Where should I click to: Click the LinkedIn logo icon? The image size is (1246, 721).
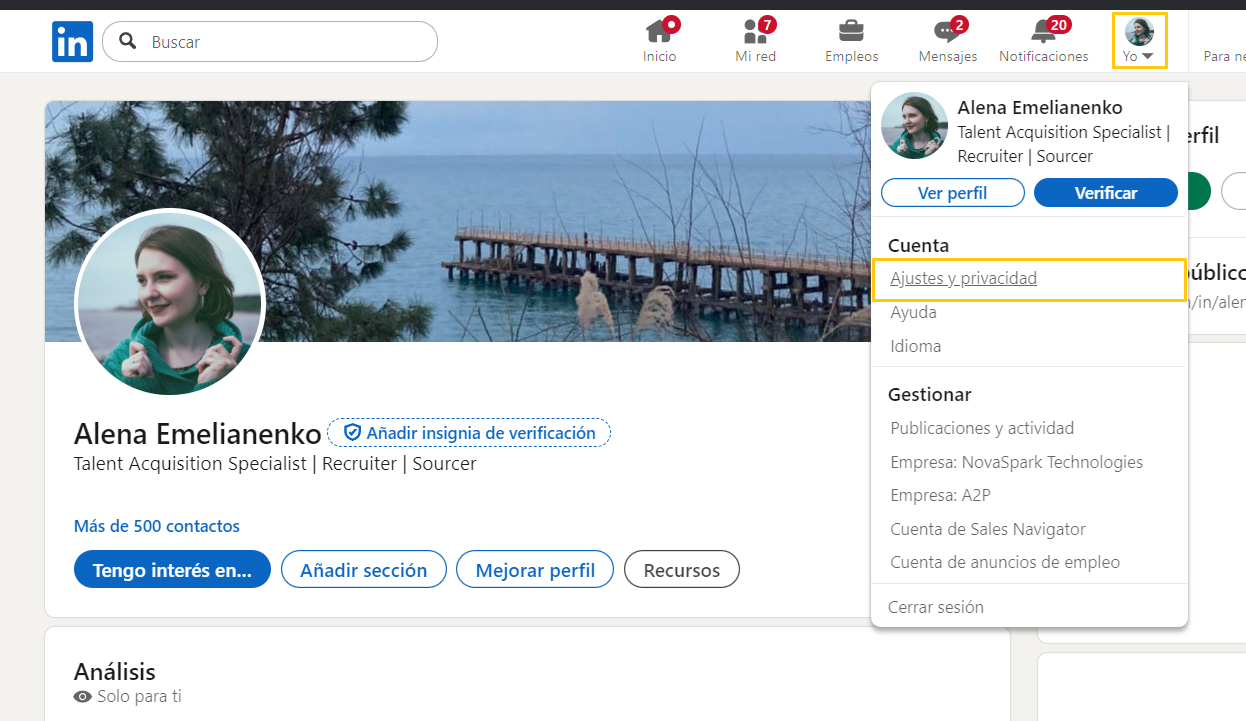click(x=72, y=42)
